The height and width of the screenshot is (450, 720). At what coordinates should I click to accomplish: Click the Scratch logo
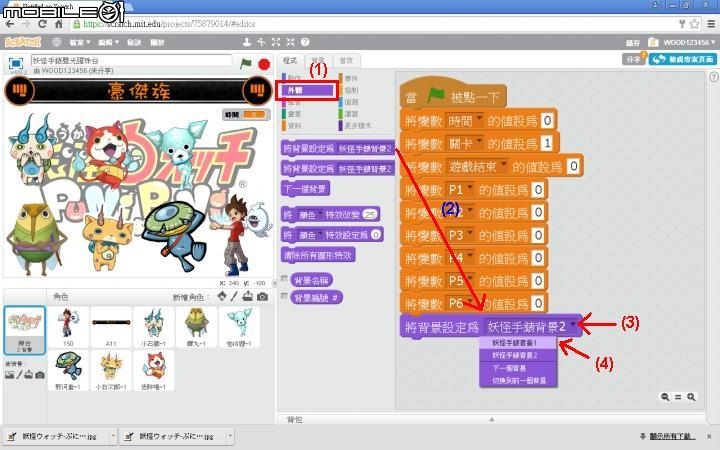click(23, 42)
